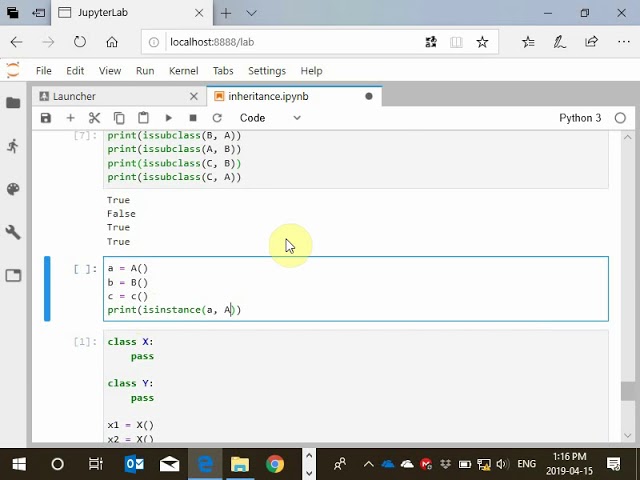640x480 pixels.
Task: Open Task View on taskbar
Action: [x=96, y=464]
